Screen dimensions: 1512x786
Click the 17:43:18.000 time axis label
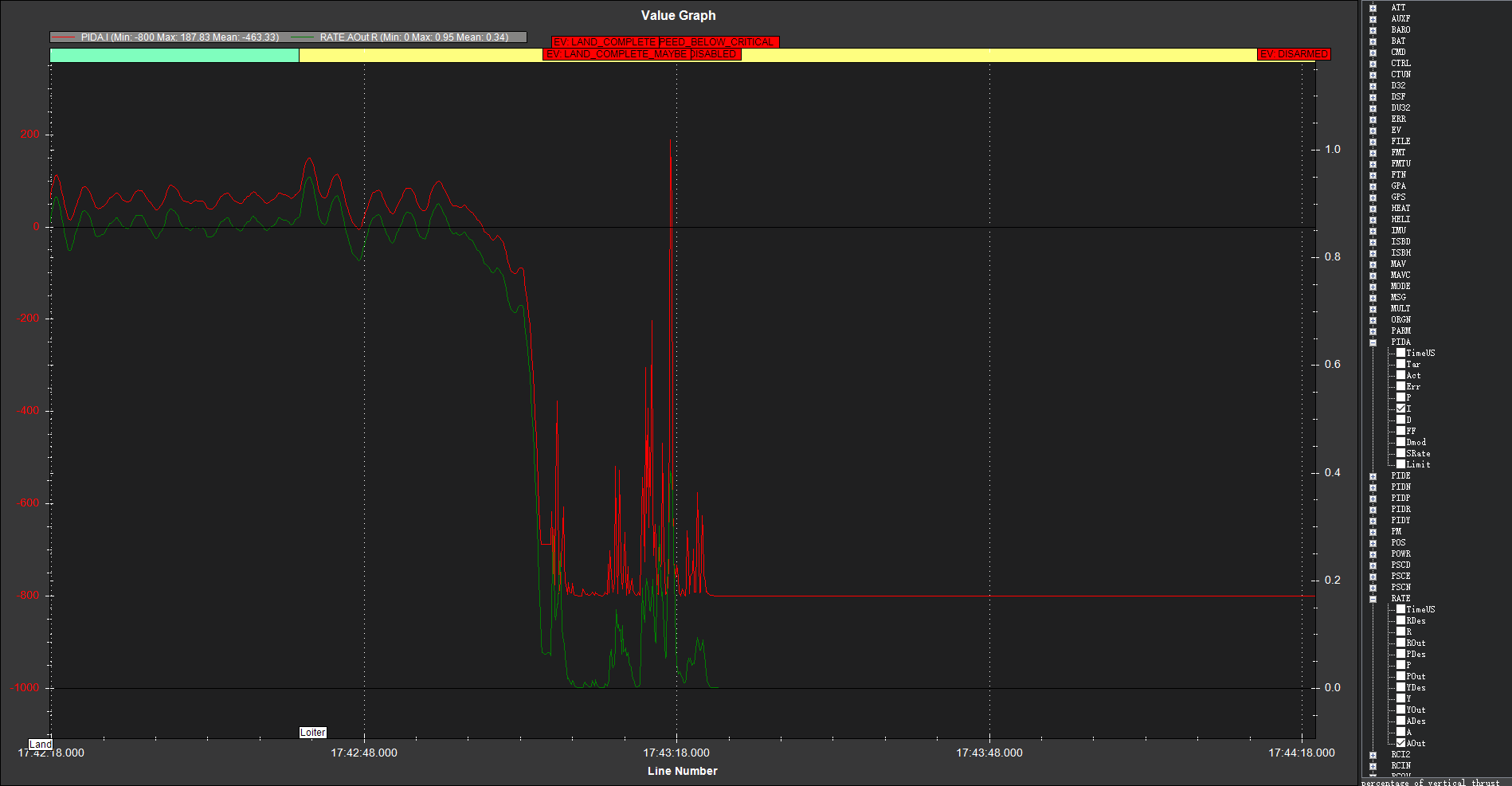pyautogui.click(x=676, y=753)
